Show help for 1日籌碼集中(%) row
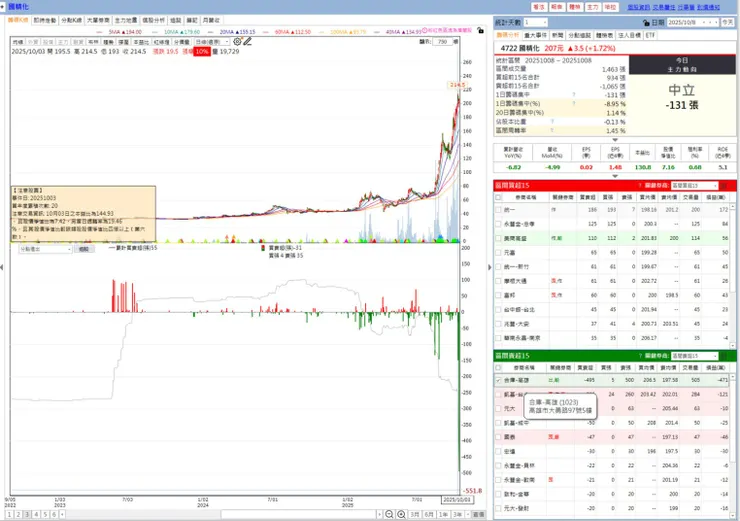Image resolution: width=740 pixels, height=521 pixels. click(x=574, y=104)
